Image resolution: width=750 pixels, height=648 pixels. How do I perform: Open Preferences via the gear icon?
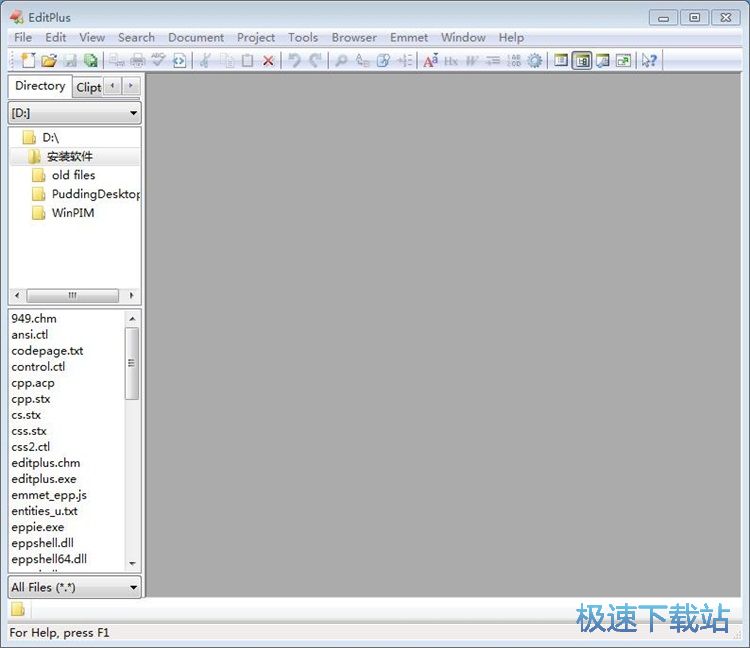[535, 61]
